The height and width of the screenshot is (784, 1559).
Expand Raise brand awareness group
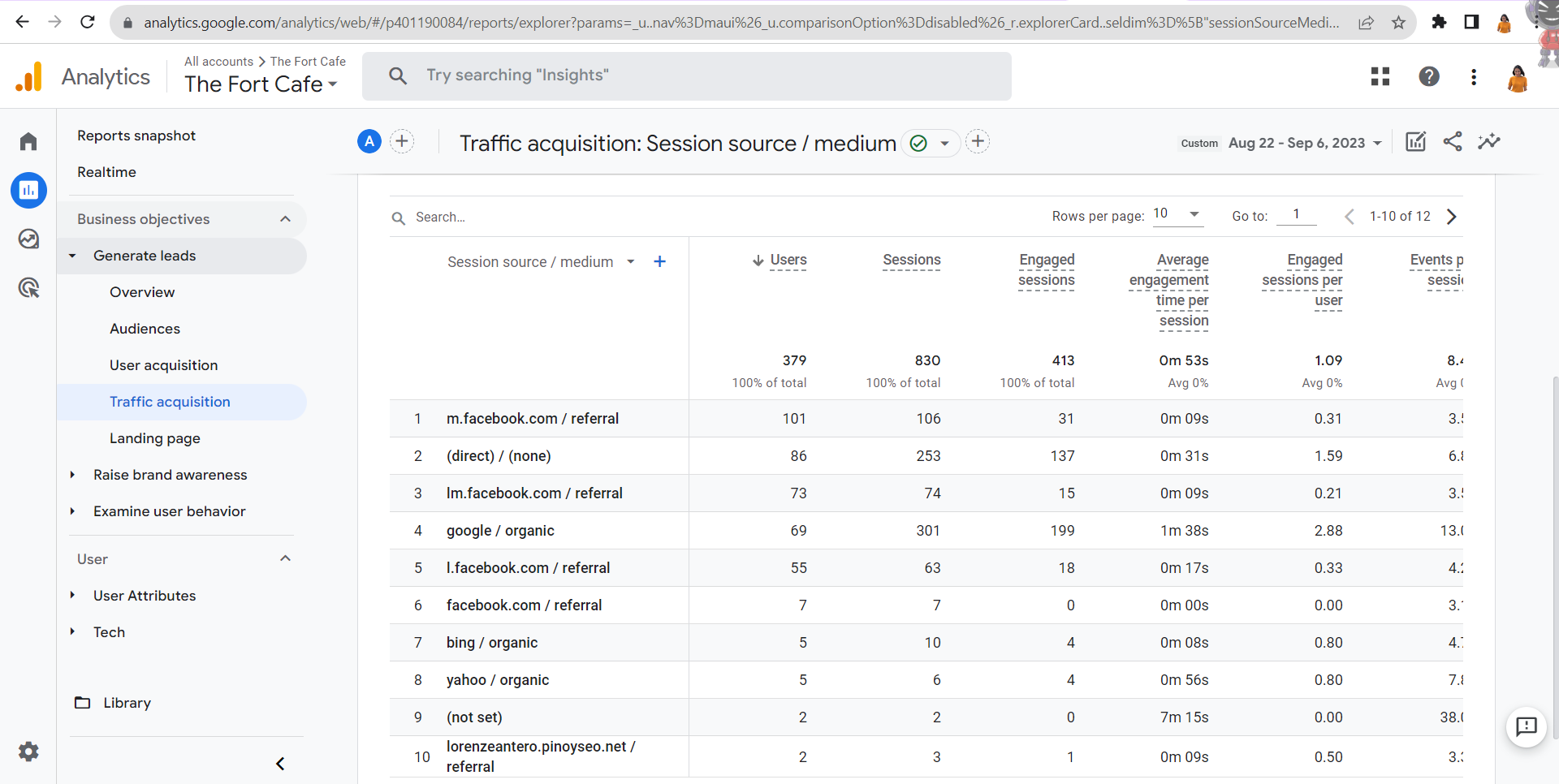(72, 475)
